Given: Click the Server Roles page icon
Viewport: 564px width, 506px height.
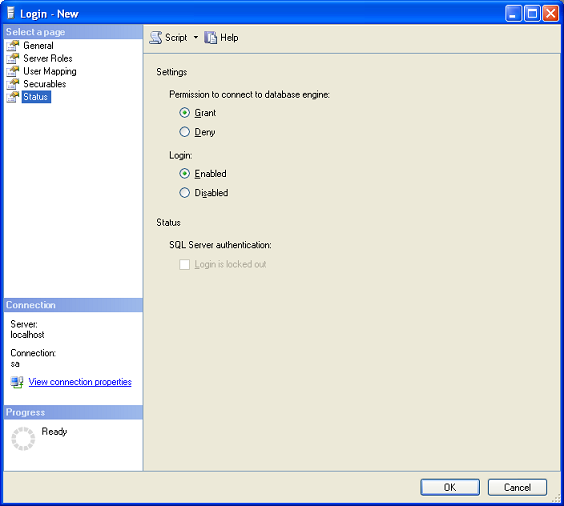Looking at the screenshot, I should [13, 58].
